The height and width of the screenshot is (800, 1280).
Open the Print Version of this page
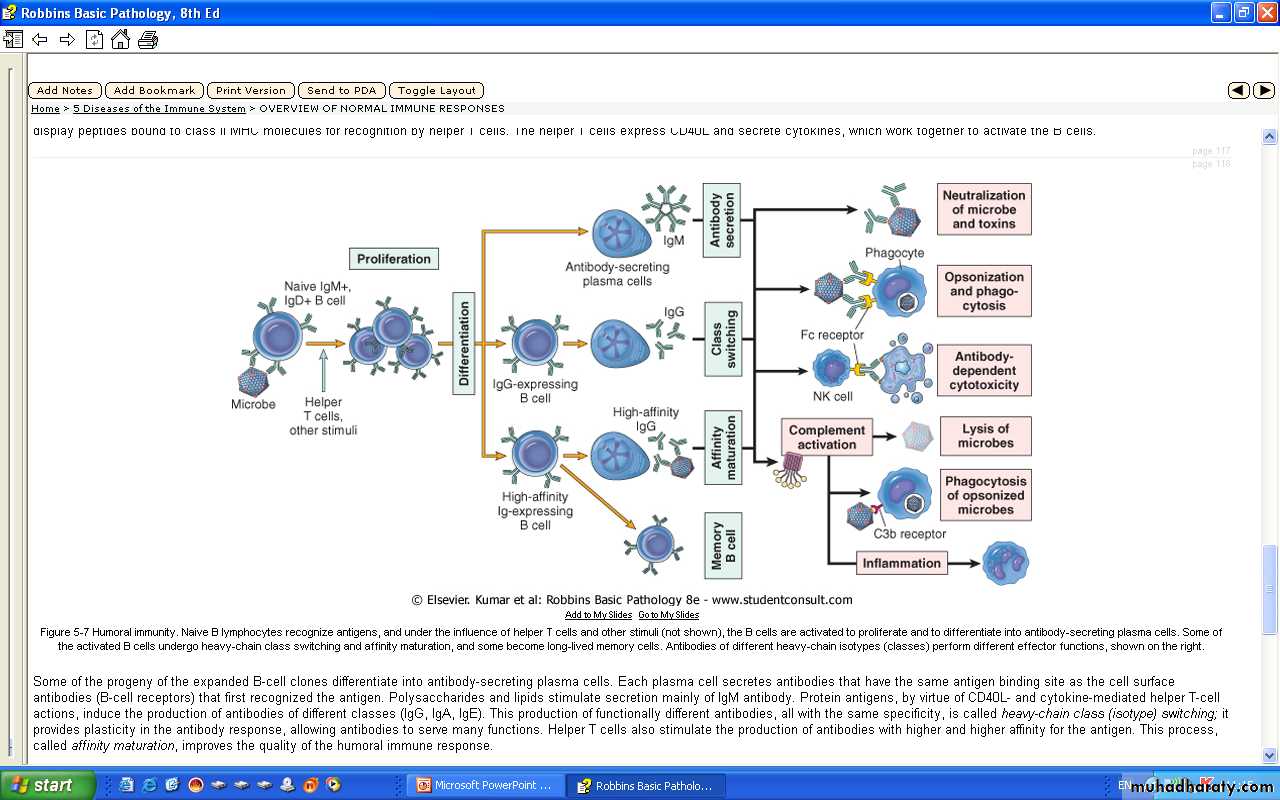click(250, 90)
